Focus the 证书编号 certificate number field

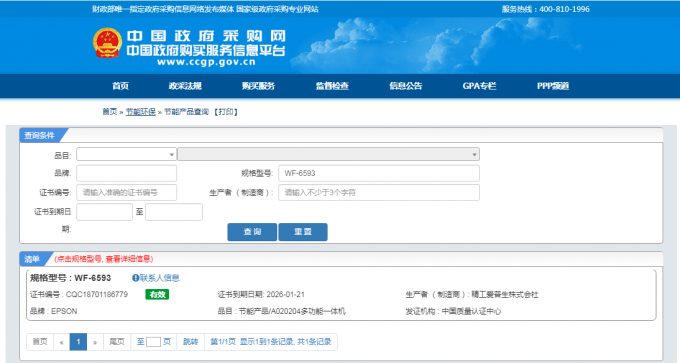pos(126,193)
